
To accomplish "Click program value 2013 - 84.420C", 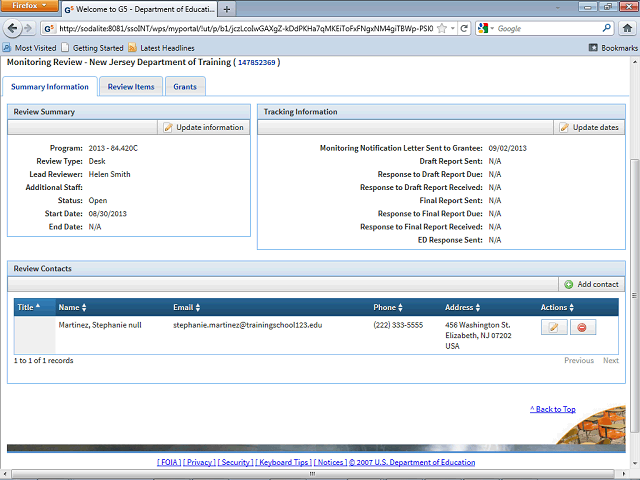I will [x=113, y=148].
